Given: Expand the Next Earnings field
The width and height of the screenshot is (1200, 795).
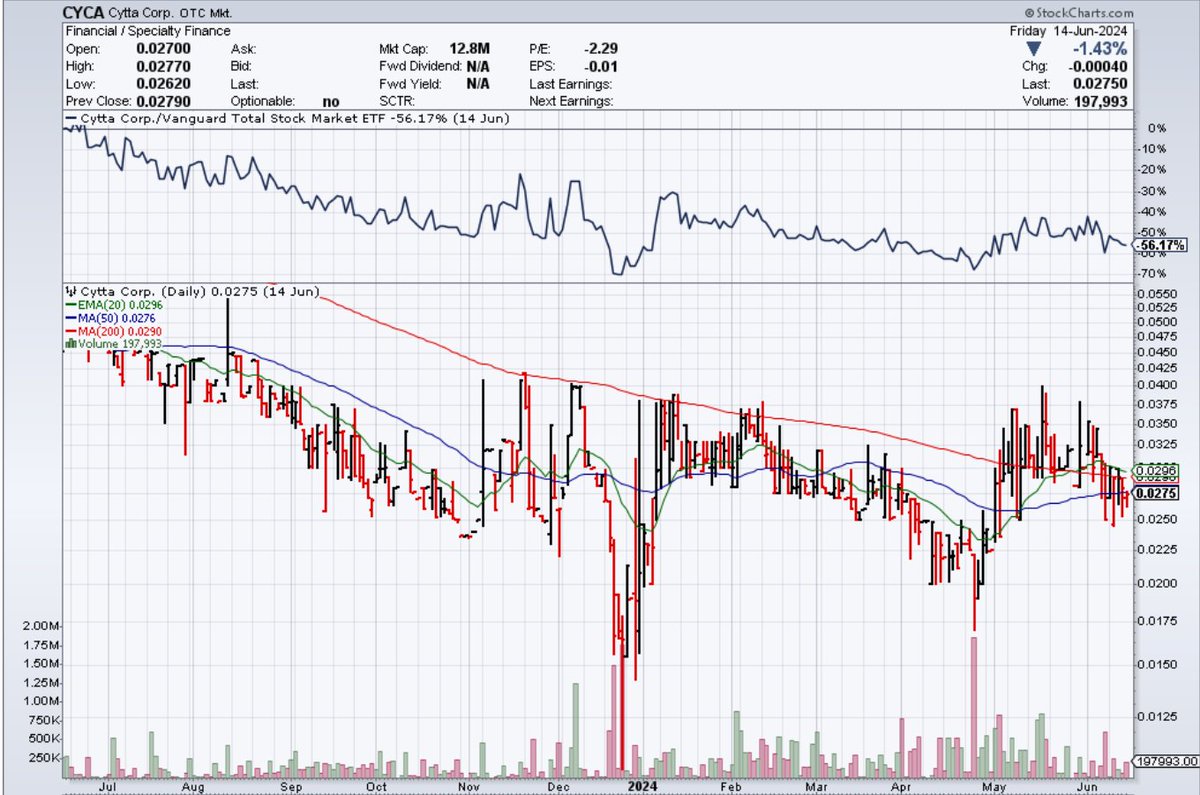Looking at the screenshot, I should coord(570,101).
